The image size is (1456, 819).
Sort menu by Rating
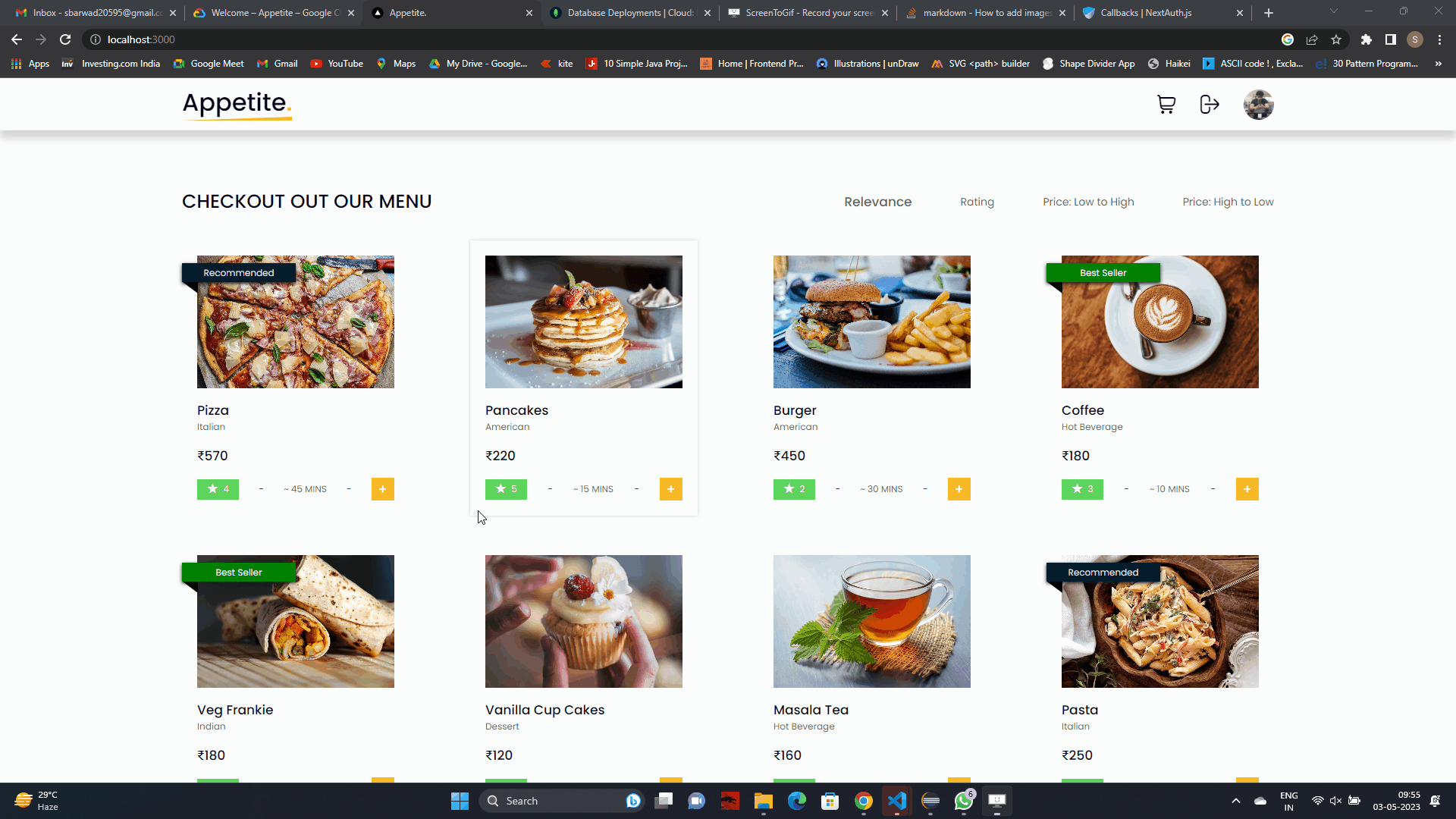977,202
